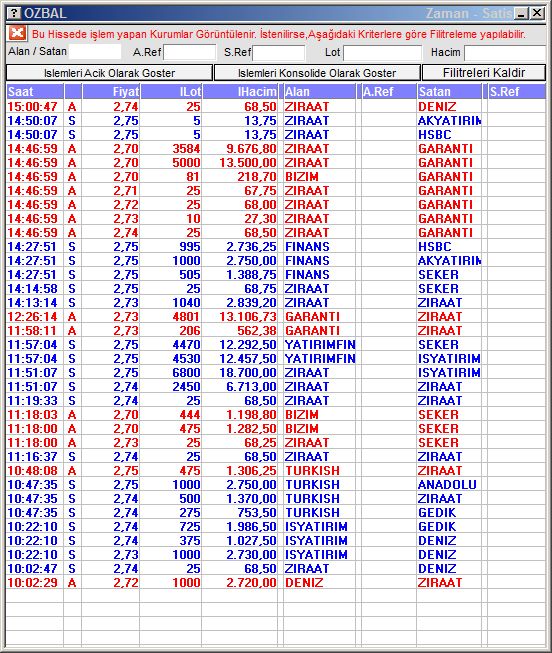Select the 14:13:14 time cell

coord(32,303)
